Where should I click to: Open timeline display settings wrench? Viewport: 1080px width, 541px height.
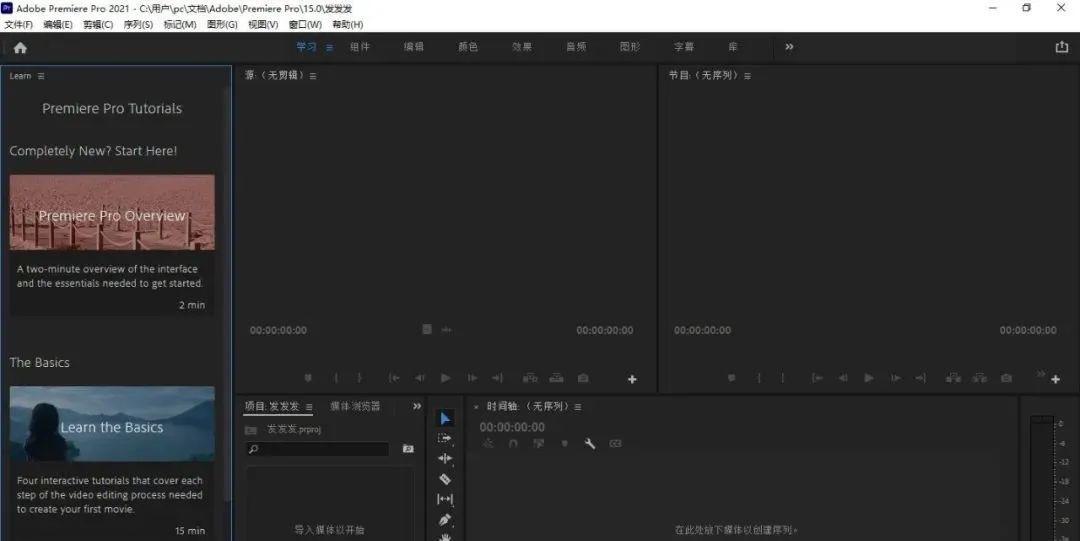click(x=590, y=444)
